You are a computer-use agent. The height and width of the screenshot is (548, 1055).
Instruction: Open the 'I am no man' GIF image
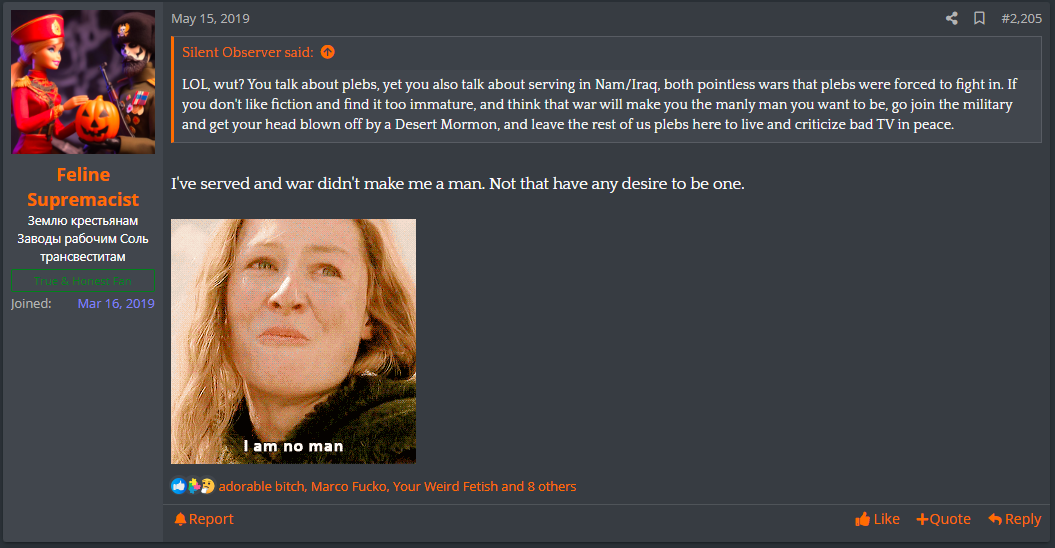pos(293,341)
